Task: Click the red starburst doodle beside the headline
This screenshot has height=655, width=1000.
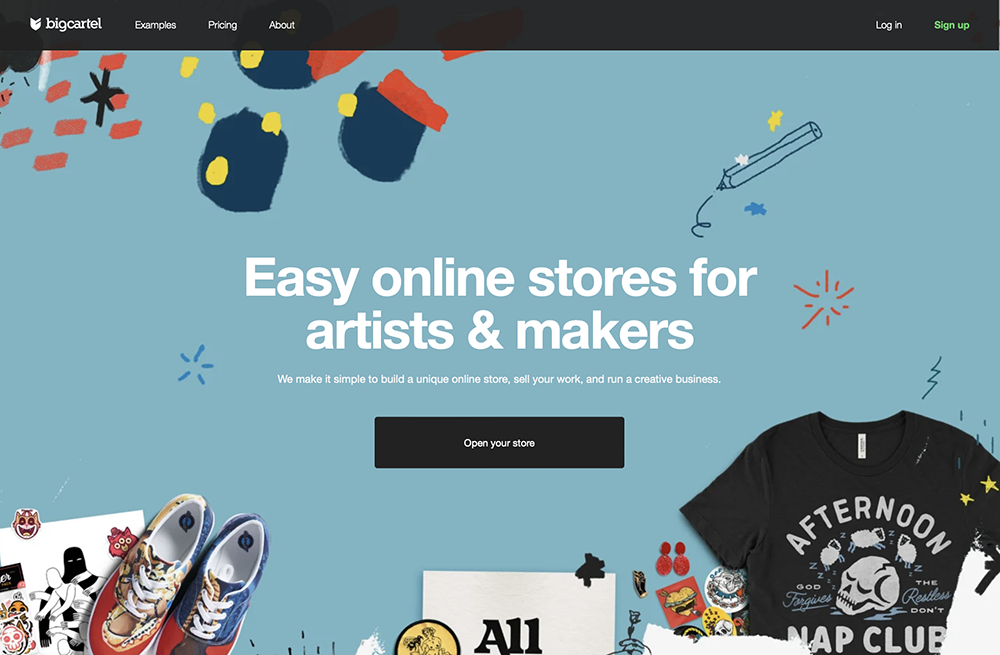Action: (x=824, y=299)
